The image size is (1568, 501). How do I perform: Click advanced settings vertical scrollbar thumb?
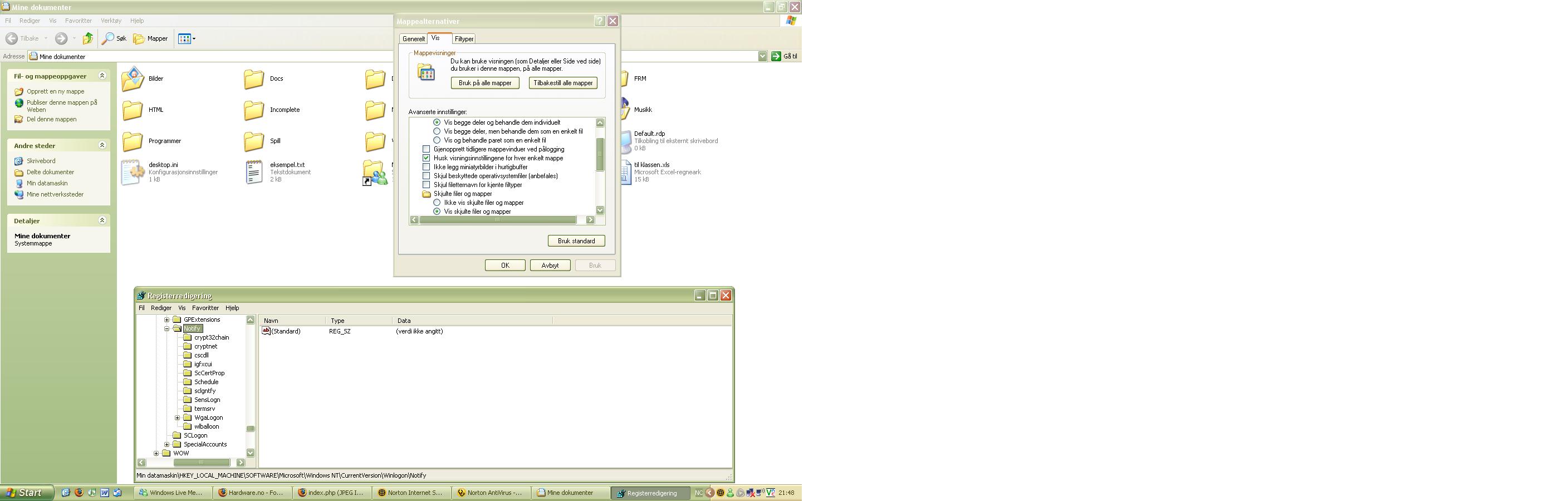(600, 155)
